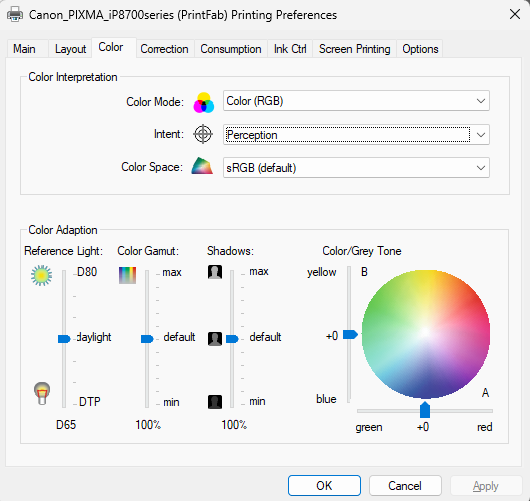The height and width of the screenshot is (501, 530).
Task: Click the Shadows max label
Action: pyautogui.click(x=259, y=271)
